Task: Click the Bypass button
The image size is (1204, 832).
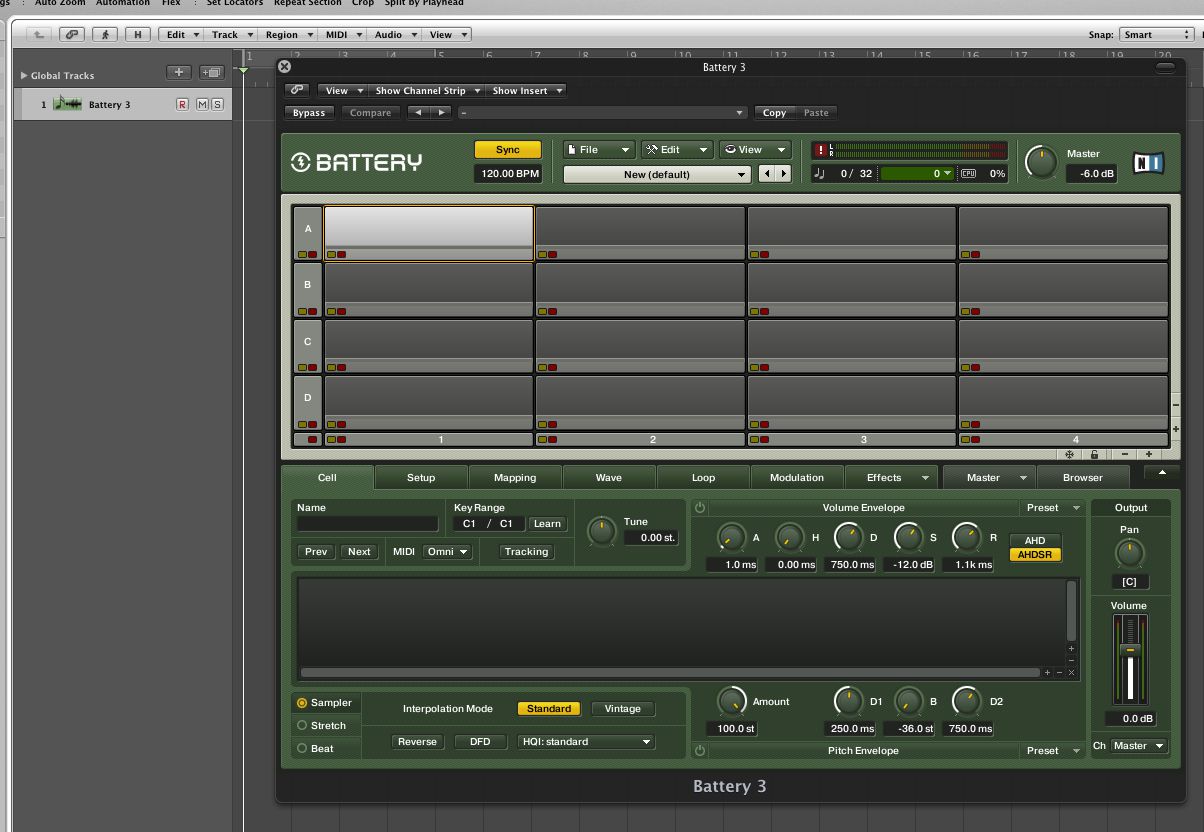Action: coord(309,113)
